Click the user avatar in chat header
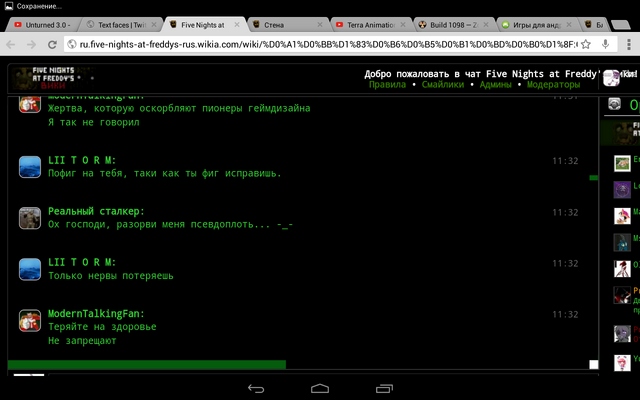Image resolution: width=640 pixels, height=400 pixels. [611, 78]
